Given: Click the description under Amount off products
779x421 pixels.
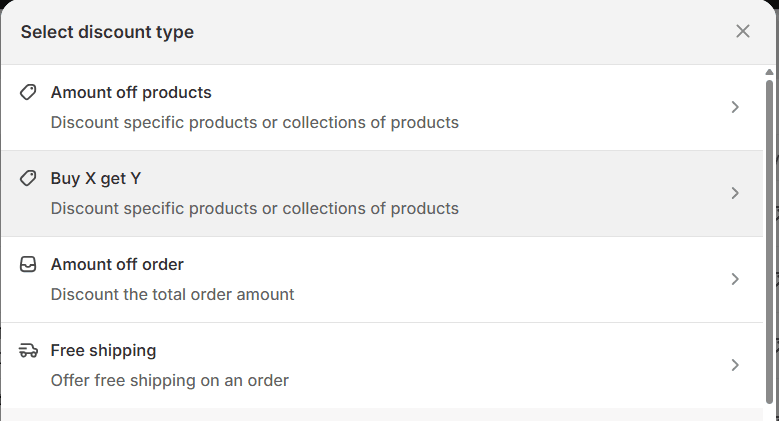Looking at the screenshot, I should point(254,123).
